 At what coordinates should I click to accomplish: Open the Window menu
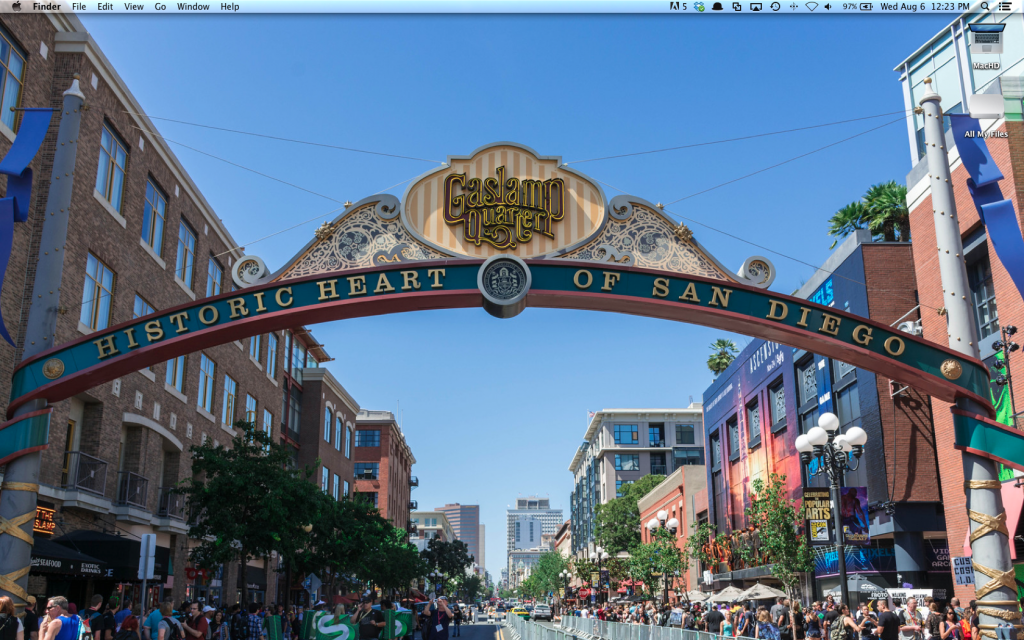[193, 7]
